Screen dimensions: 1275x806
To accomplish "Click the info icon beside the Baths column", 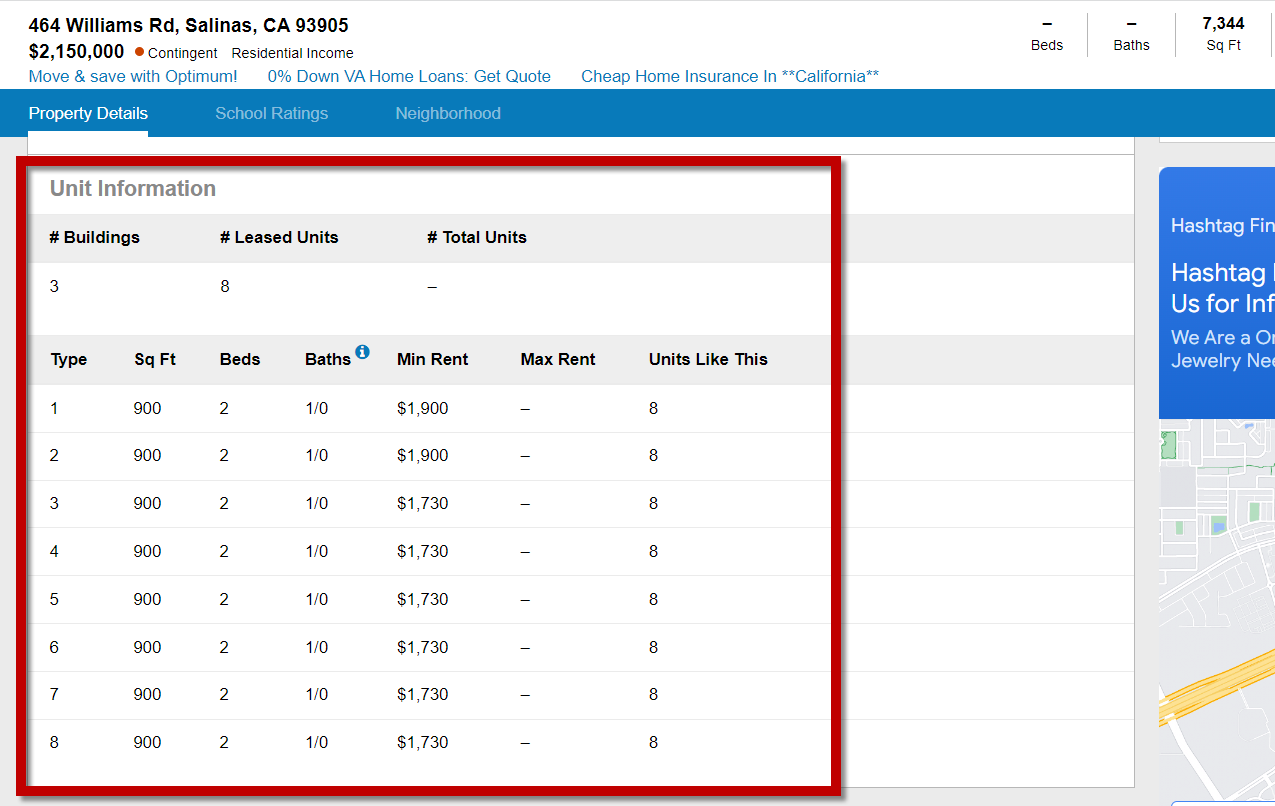I will click(362, 352).
